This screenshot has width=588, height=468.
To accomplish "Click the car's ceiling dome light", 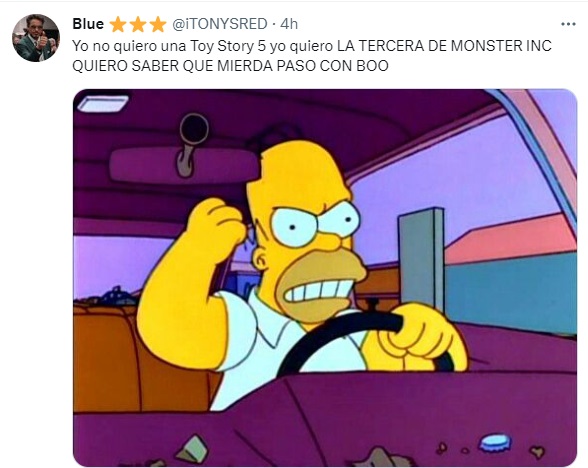I will (103, 104).
